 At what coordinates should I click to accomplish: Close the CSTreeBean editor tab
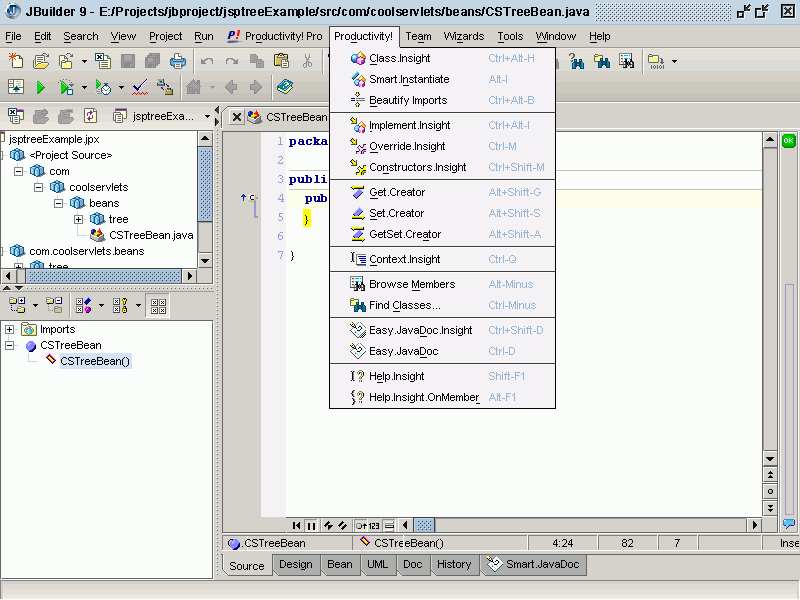[x=236, y=117]
